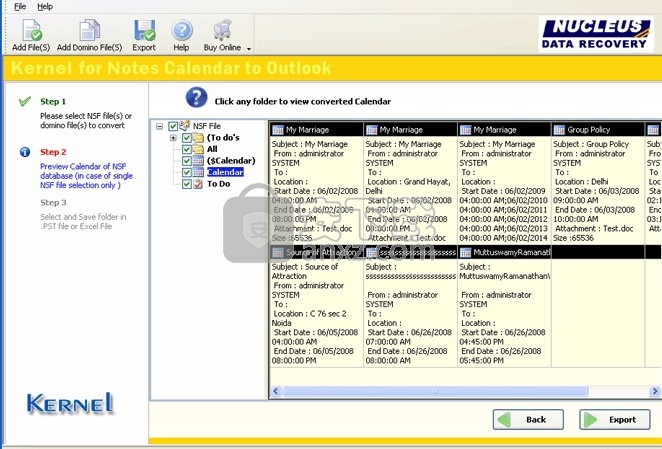
Task: Uncheck the All folder checkbox
Action: 187,149
